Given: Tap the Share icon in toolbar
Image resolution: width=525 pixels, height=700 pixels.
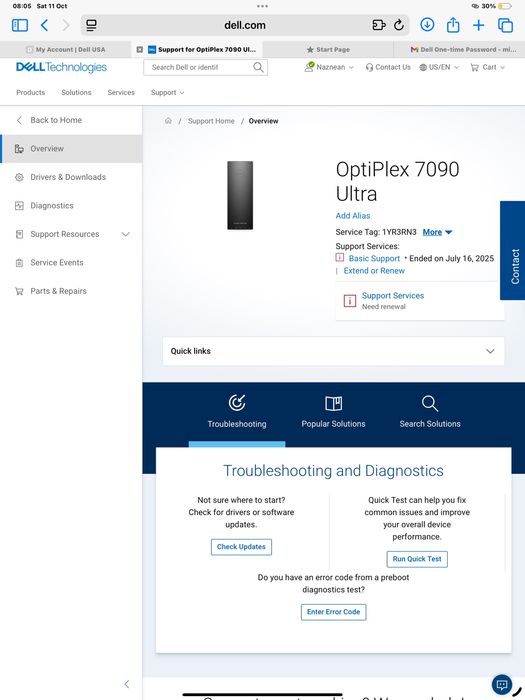Looking at the screenshot, I should coord(453,25).
